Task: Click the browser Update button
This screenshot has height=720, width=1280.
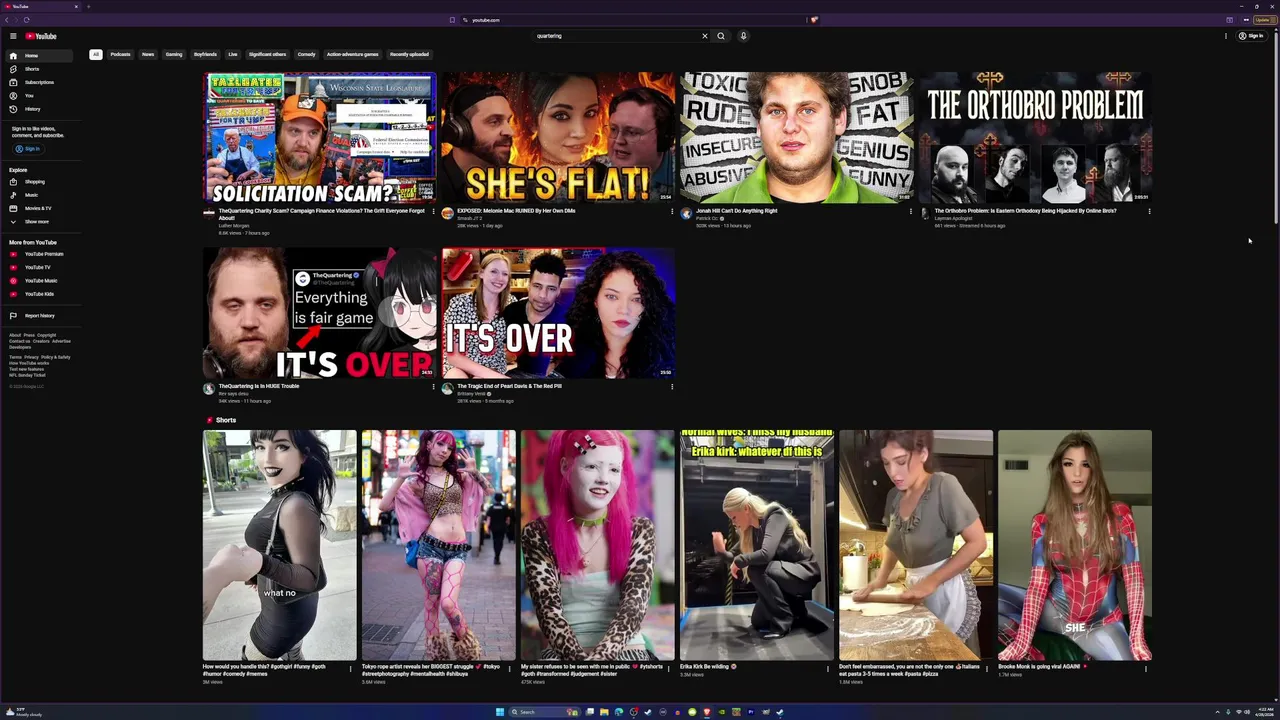Action: pos(1264,20)
